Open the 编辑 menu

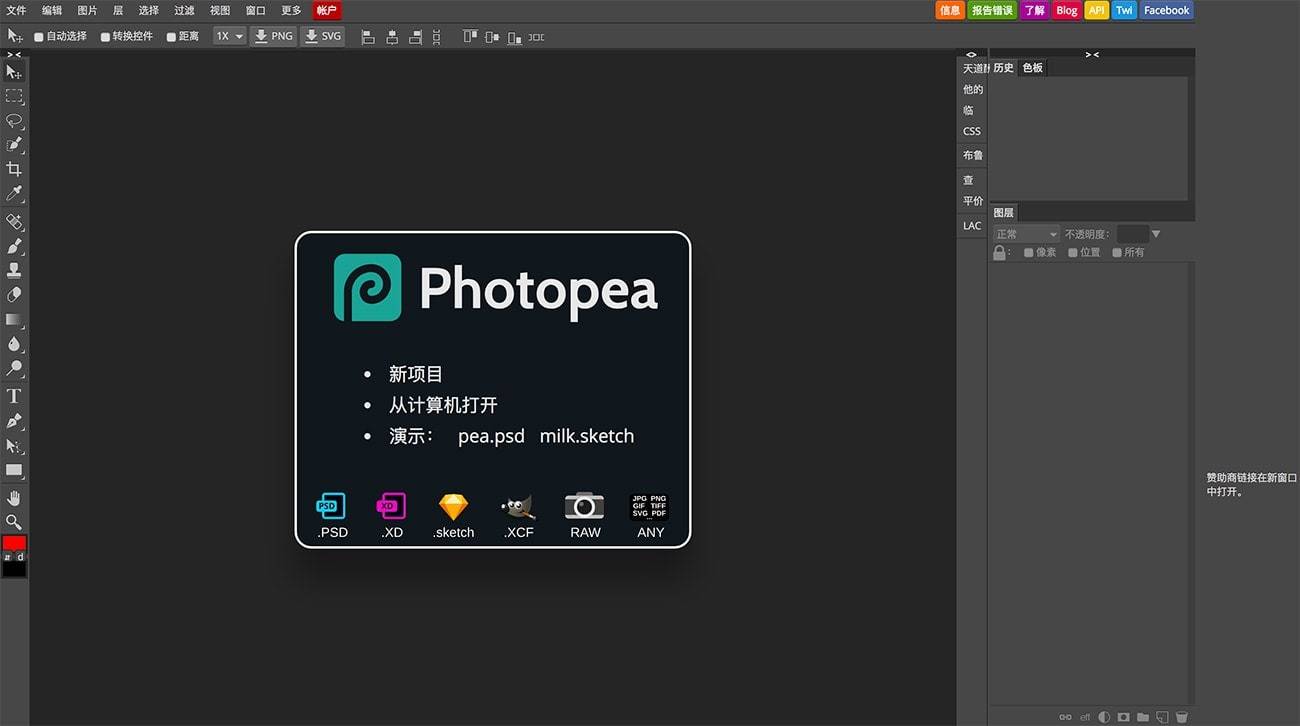52,10
